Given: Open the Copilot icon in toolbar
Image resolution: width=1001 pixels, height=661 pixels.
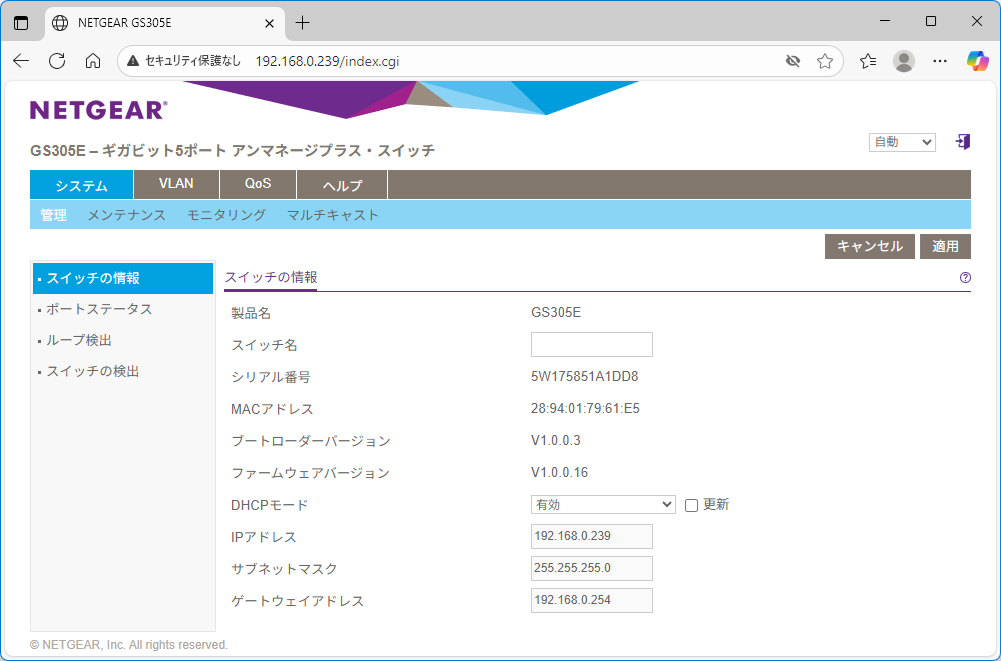Looking at the screenshot, I should coord(977,61).
